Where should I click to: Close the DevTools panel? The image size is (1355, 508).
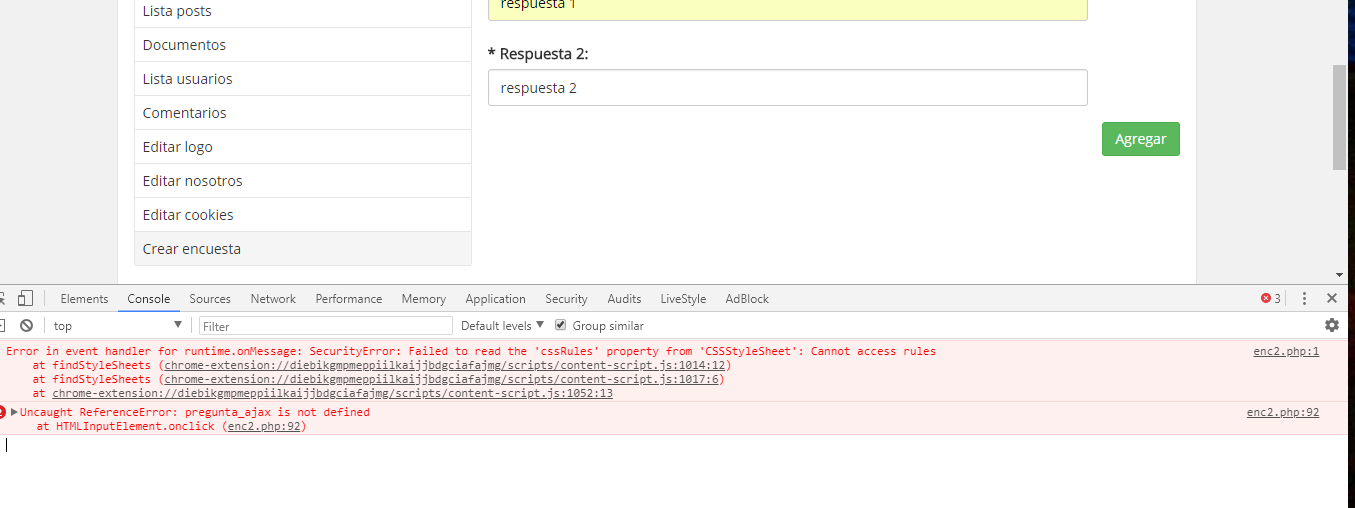click(1331, 298)
